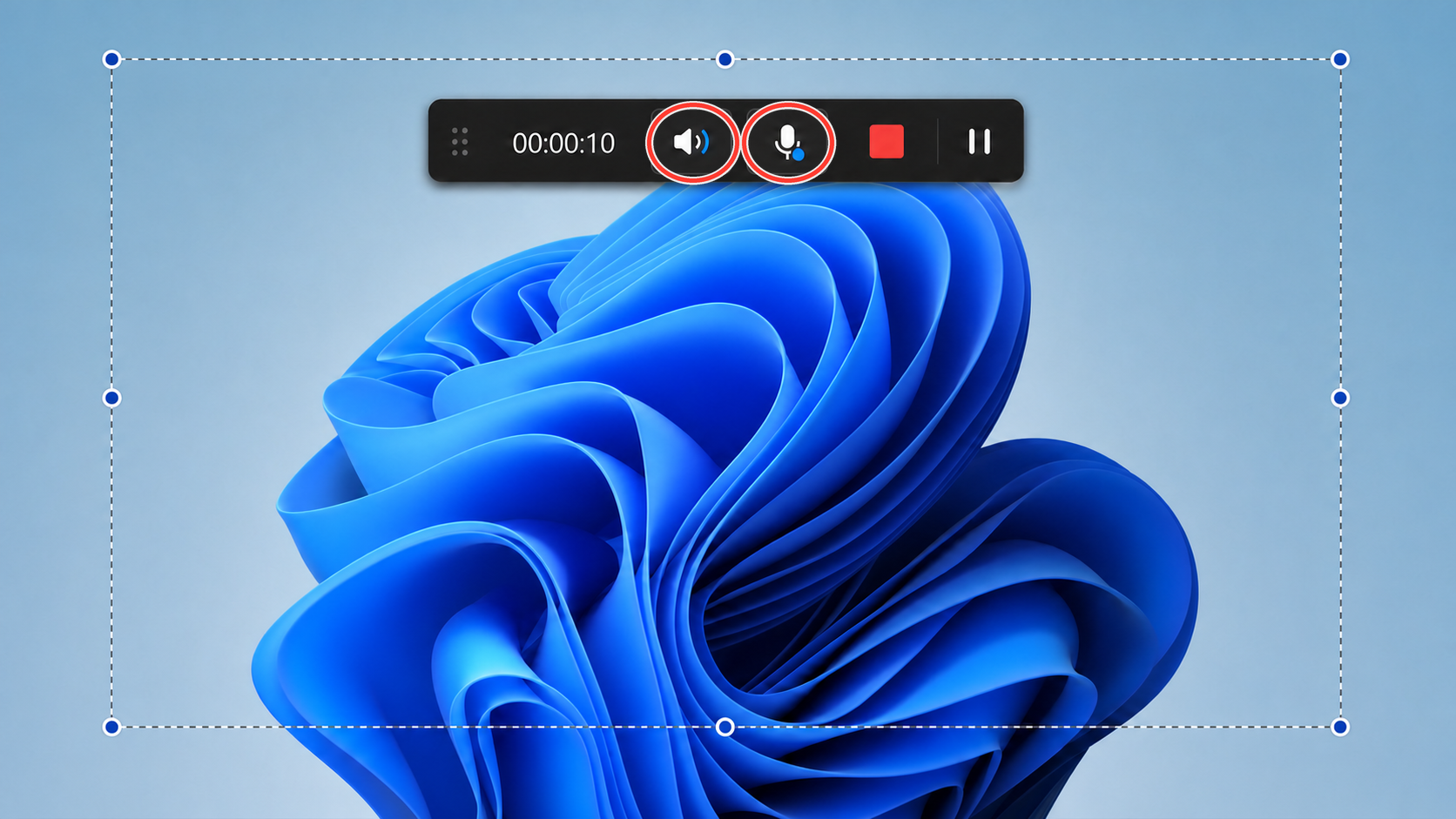Toggle system audio speaker button
Viewport: 1456px width, 819px height.
691,142
